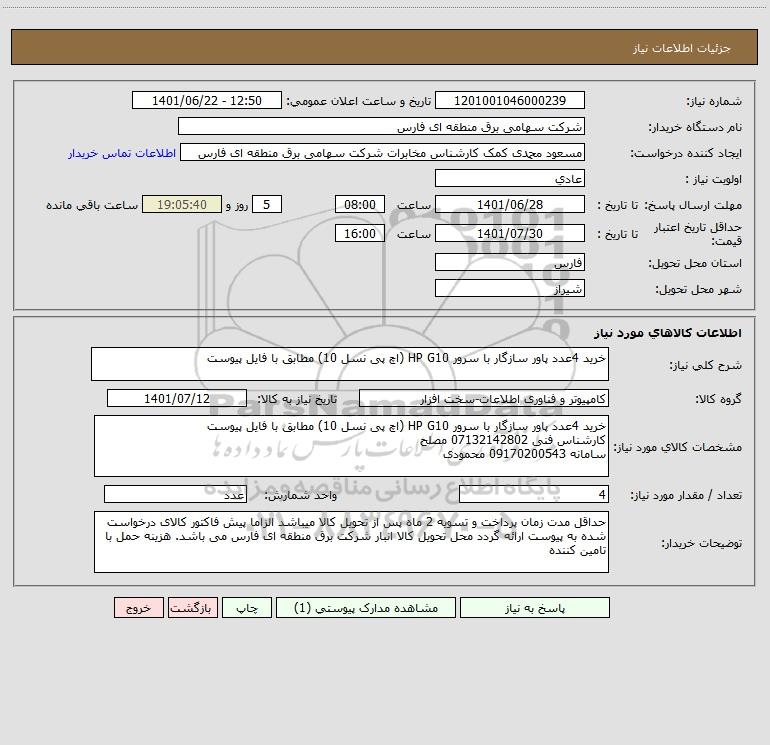
Task: Click the delivery province field فارس
Action: click(x=510, y=262)
